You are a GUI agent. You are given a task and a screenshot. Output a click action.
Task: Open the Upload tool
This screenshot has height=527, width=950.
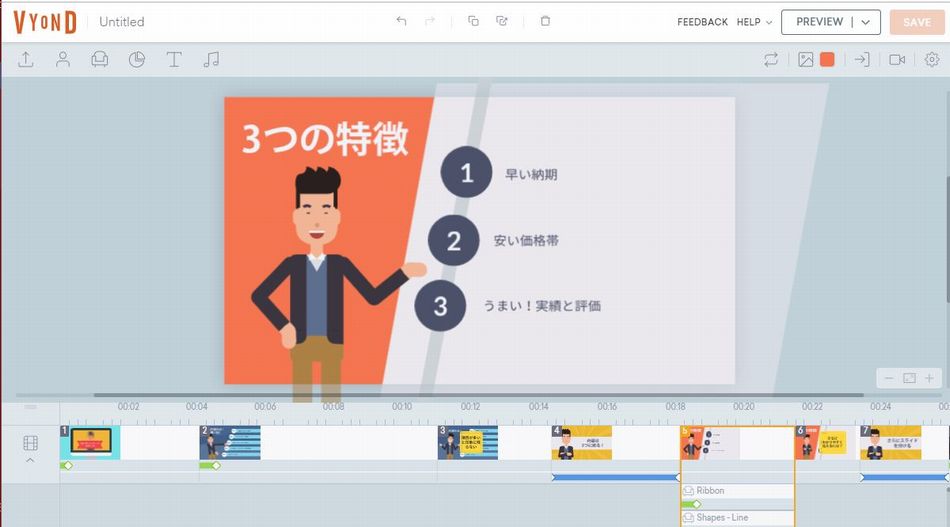(x=25, y=59)
